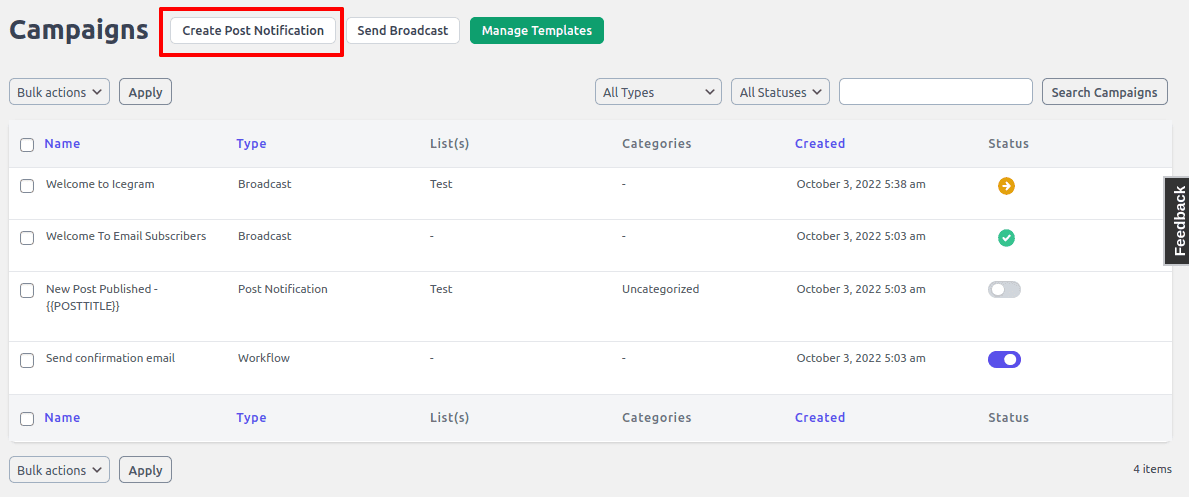Image resolution: width=1189 pixels, height=497 pixels.
Task: Click the Search Campaigns button
Action: click(x=1105, y=92)
